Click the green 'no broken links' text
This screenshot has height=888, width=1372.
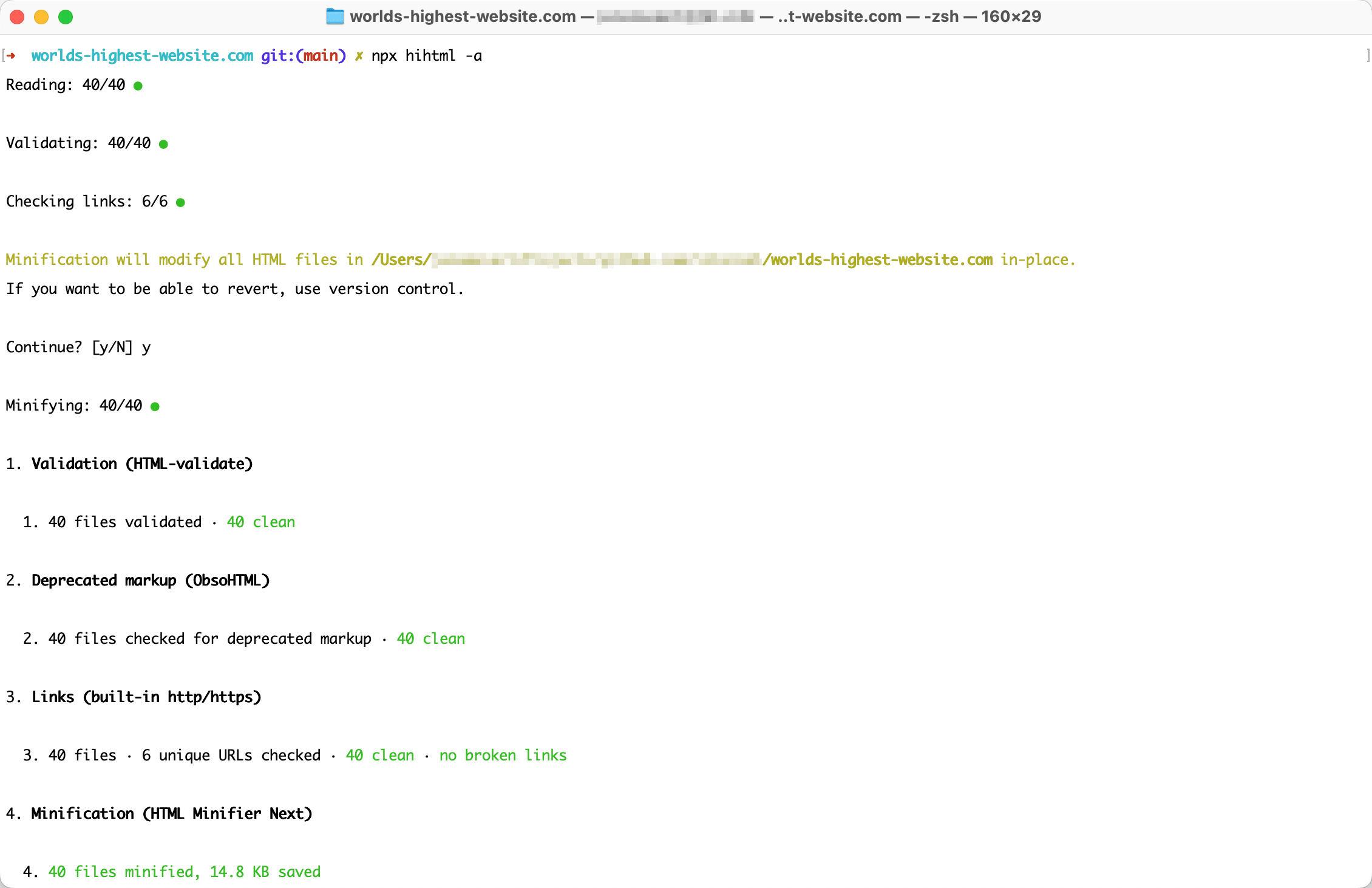pyautogui.click(x=503, y=756)
